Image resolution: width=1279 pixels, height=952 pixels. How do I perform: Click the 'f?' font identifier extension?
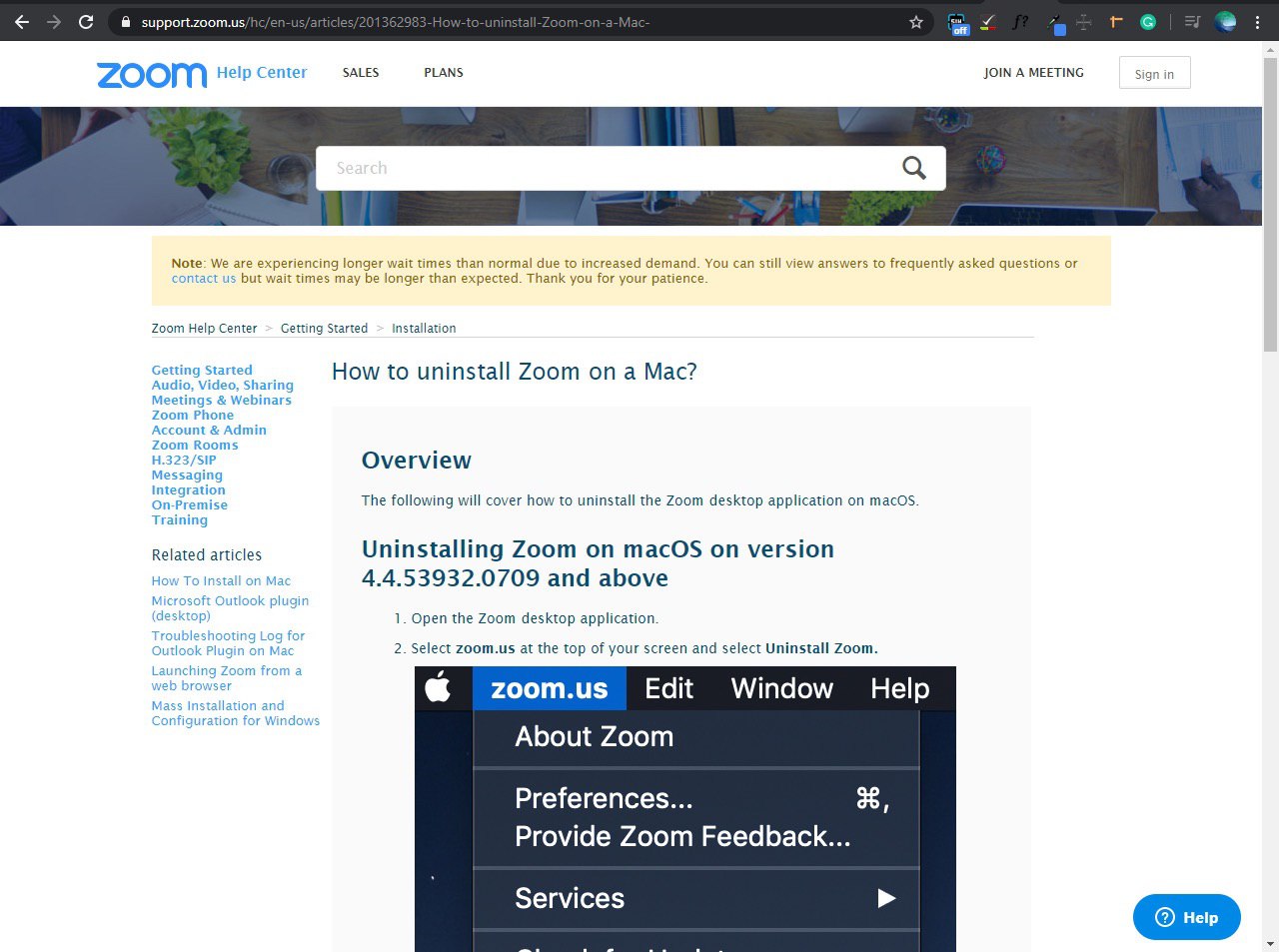click(1020, 21)
